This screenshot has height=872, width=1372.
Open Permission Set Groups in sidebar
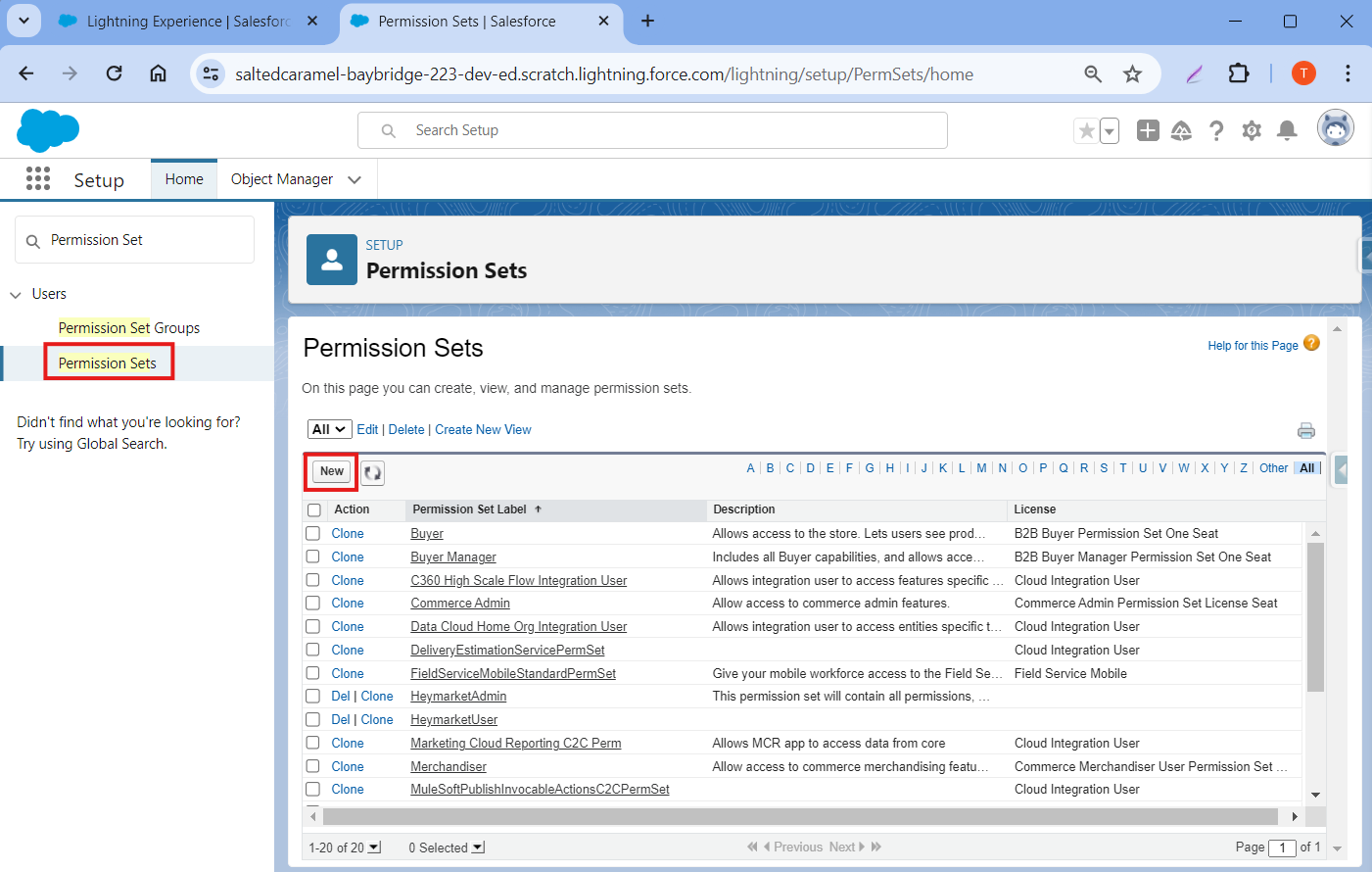129,328
